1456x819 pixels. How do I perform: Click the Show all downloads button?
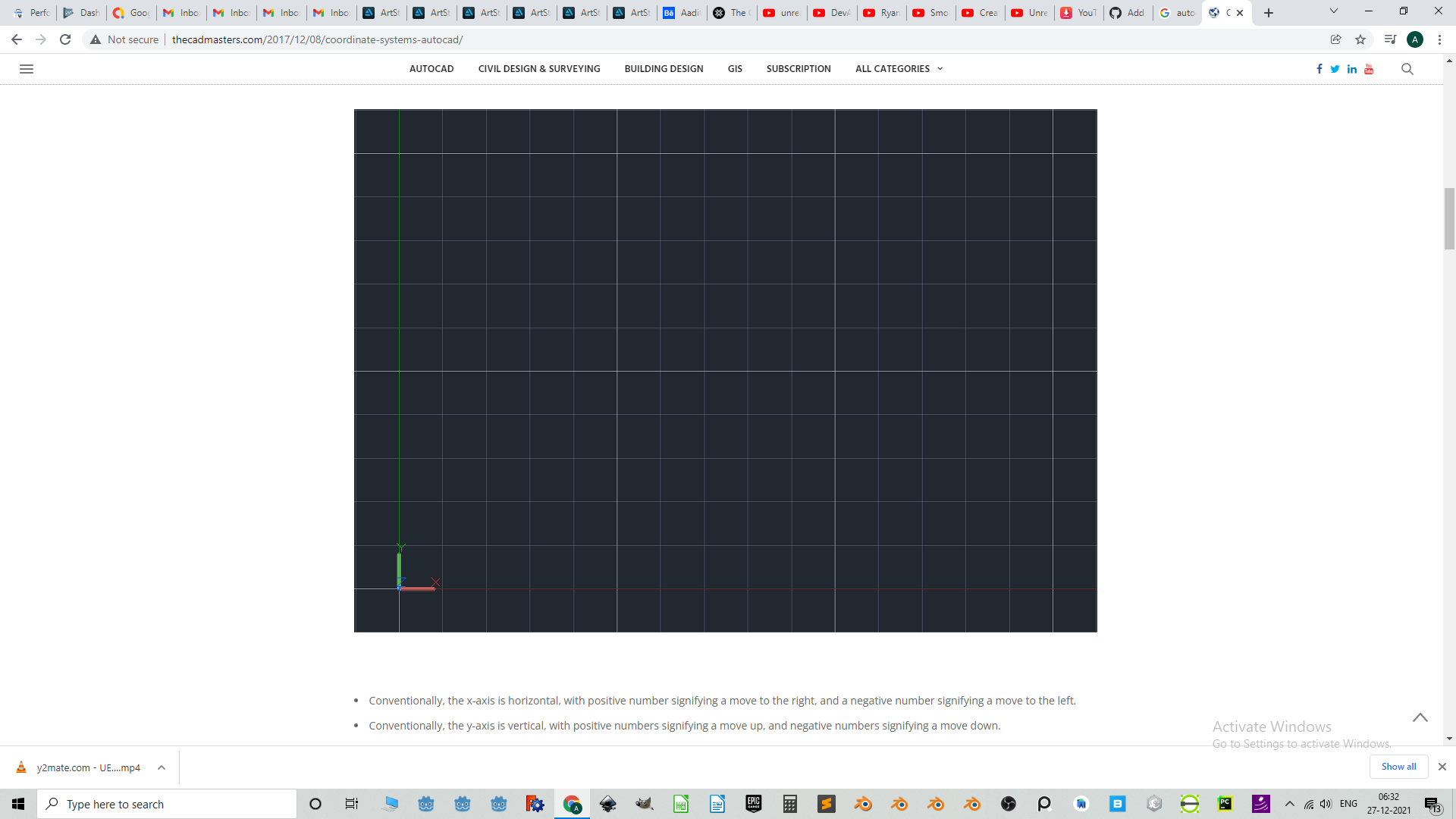[1398, 766]
